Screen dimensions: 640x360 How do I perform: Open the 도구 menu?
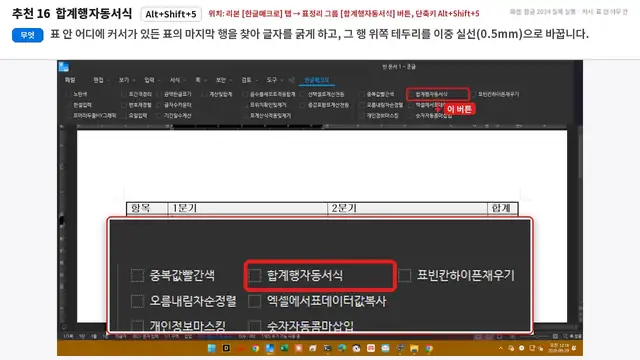(271, 80)
